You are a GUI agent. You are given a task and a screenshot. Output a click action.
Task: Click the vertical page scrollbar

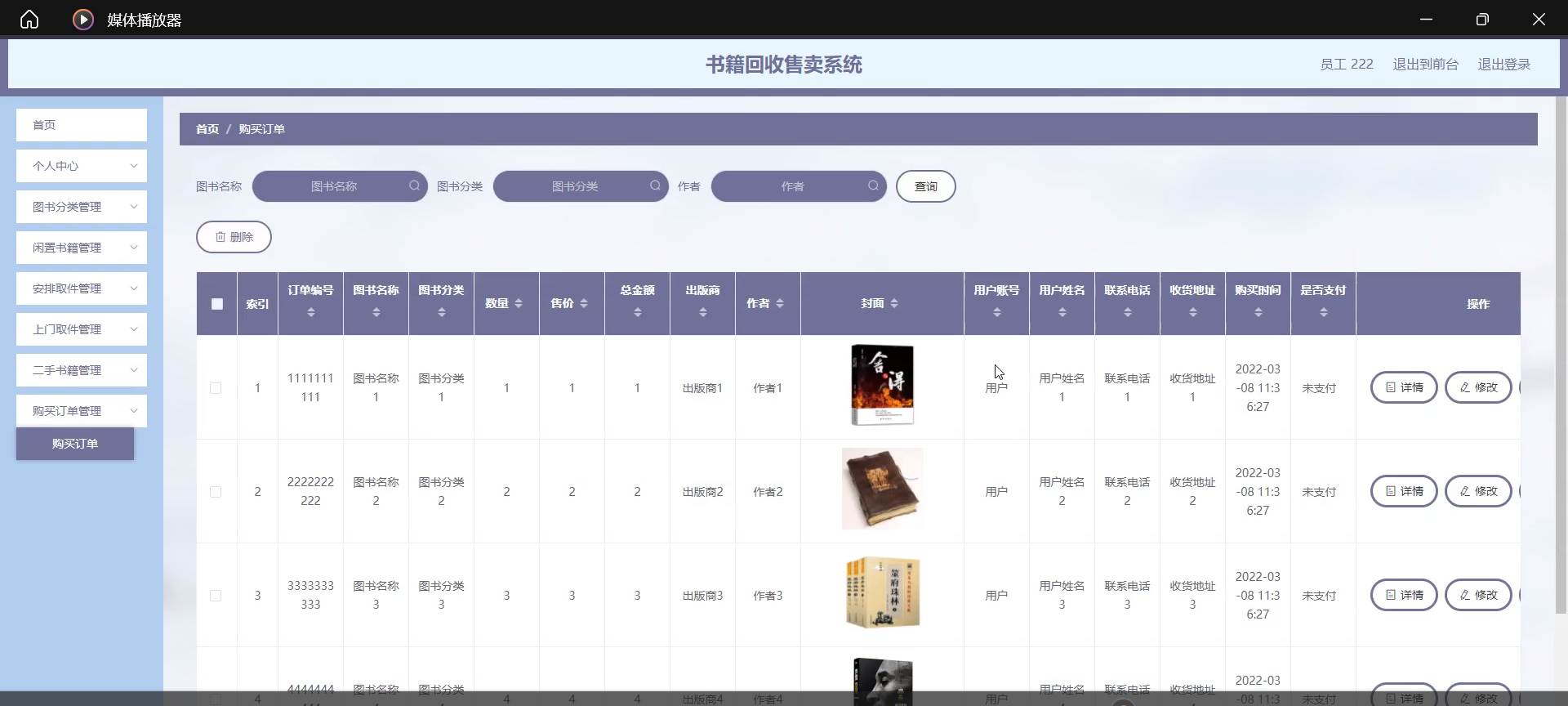(1561, 355)
